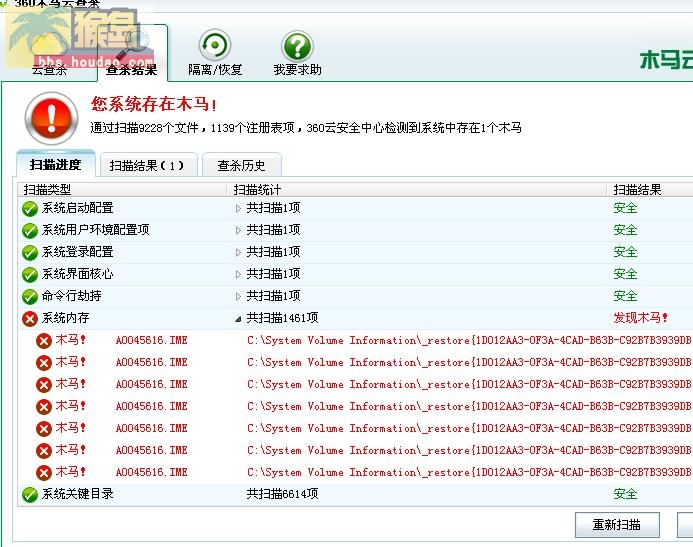The width and height of the screenshot is (693, 547).
Task: Select the 扫描进度 tab
Action: click(56, 164)
